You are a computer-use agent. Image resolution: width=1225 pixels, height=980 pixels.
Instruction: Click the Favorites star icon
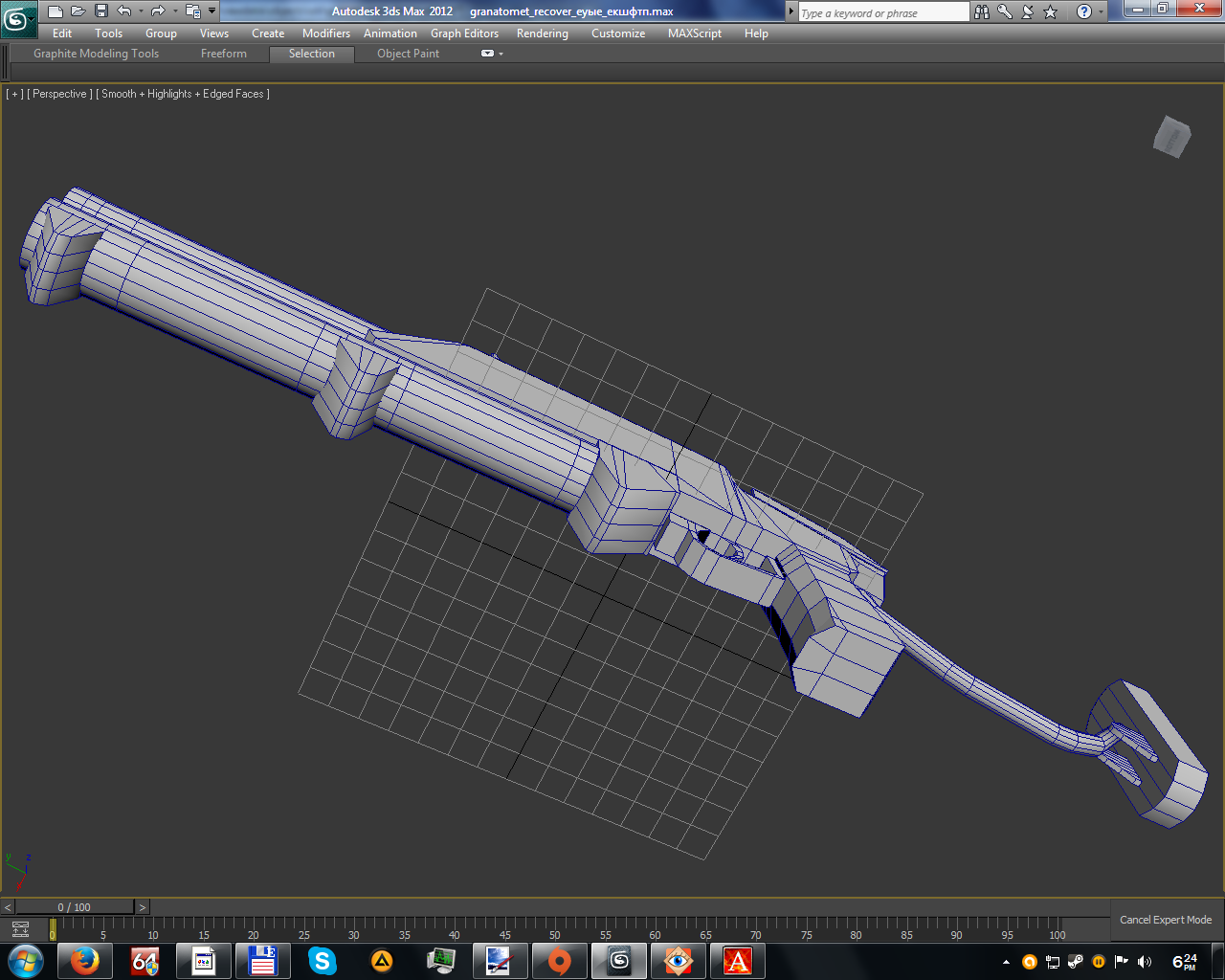(1051, 11)
